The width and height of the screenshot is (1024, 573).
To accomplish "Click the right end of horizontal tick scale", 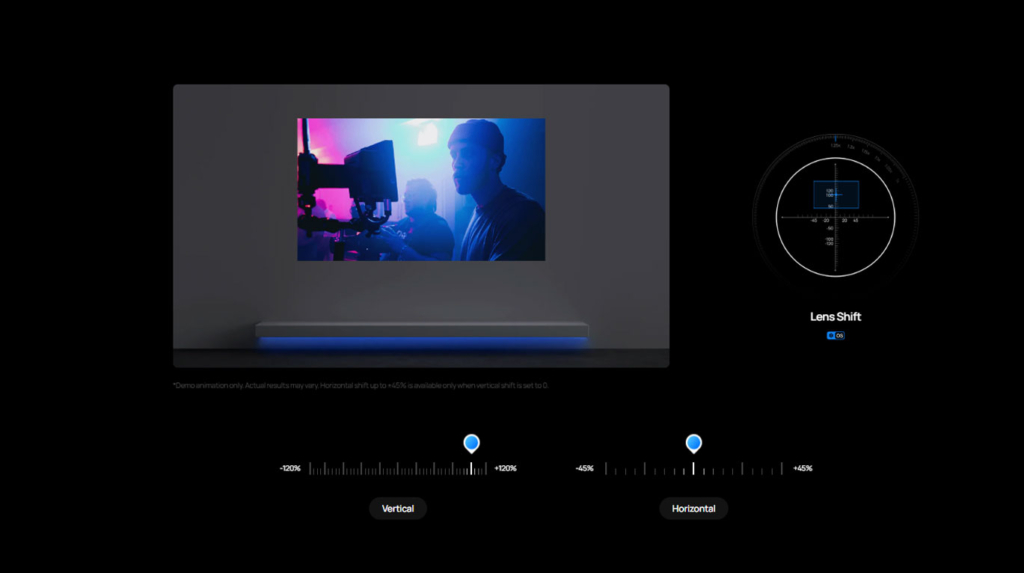I will pyautogui.click(x=782, y=468).
